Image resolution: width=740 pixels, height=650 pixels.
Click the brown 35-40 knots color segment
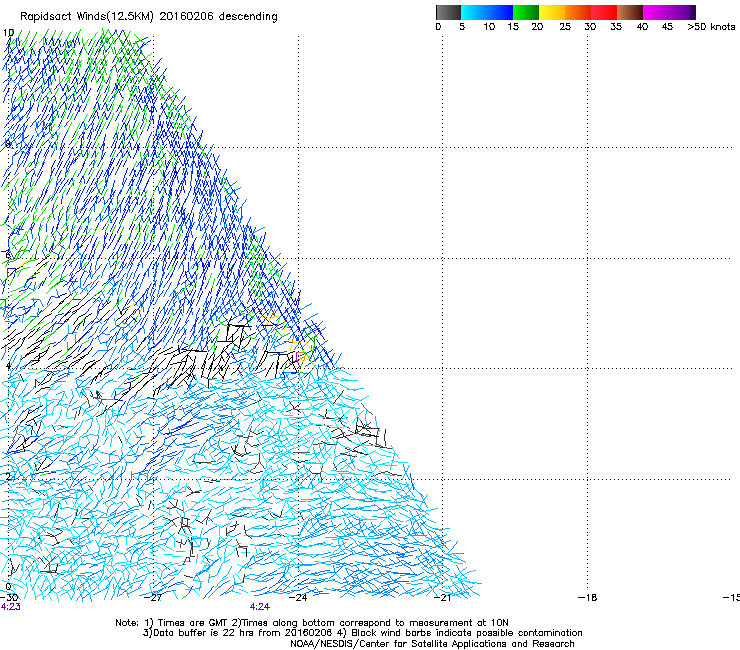point(630,12)
